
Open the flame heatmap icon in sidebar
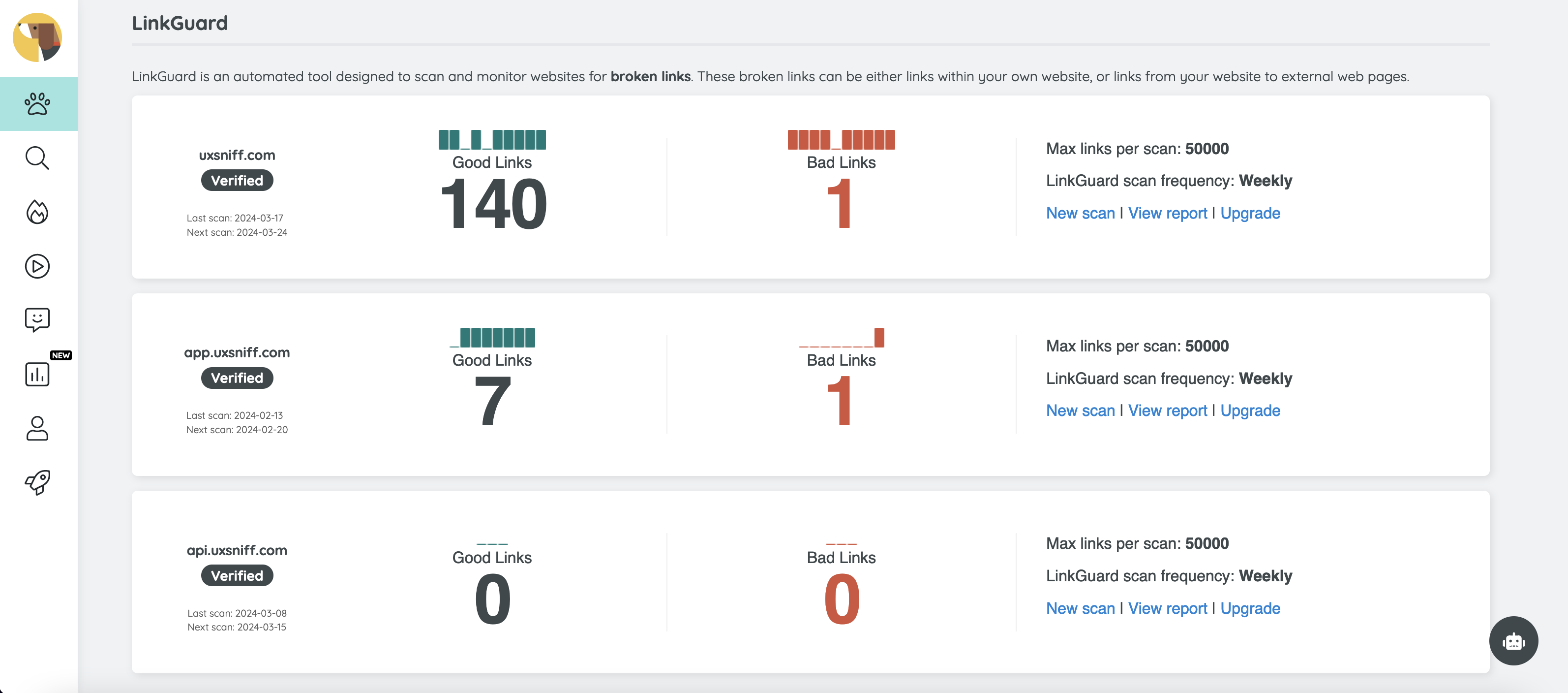(x=37, y=211)
